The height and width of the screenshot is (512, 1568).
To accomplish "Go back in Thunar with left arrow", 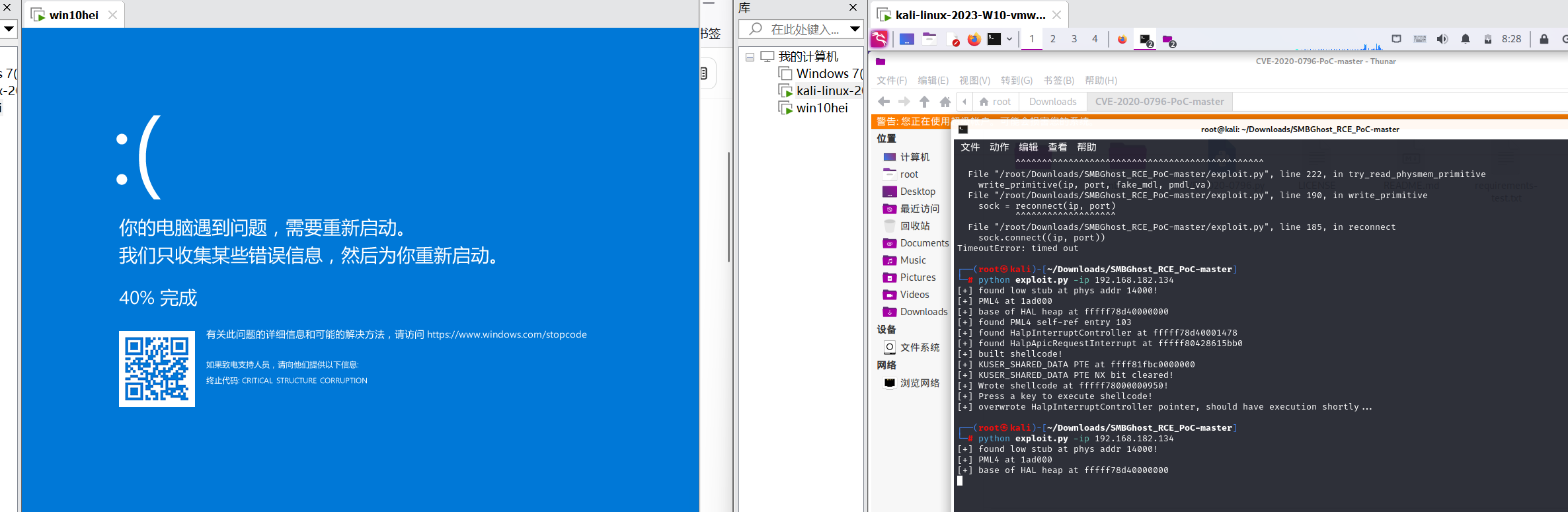I will (884, 102).
